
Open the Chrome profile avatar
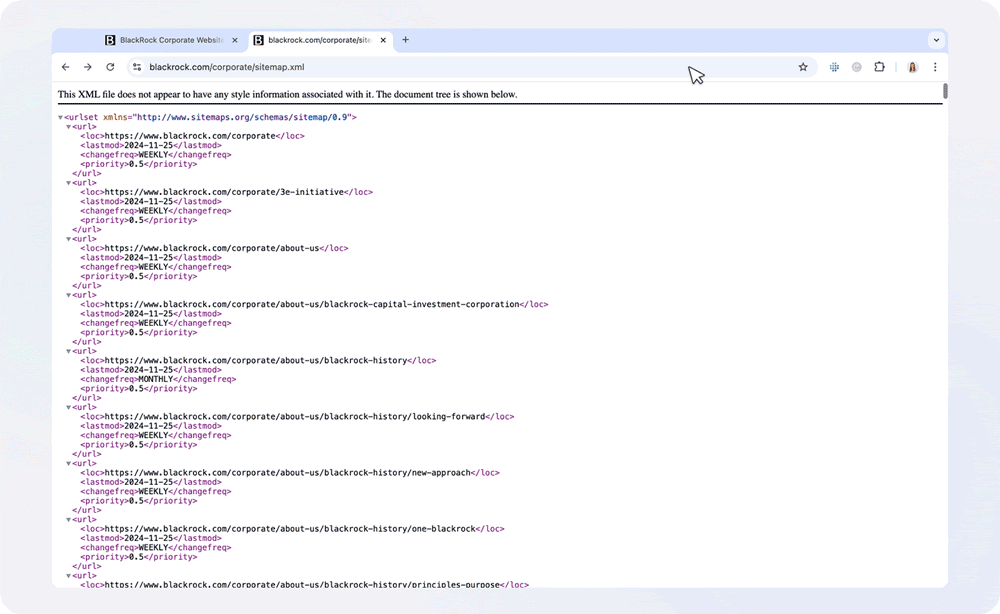click(912, 67)
